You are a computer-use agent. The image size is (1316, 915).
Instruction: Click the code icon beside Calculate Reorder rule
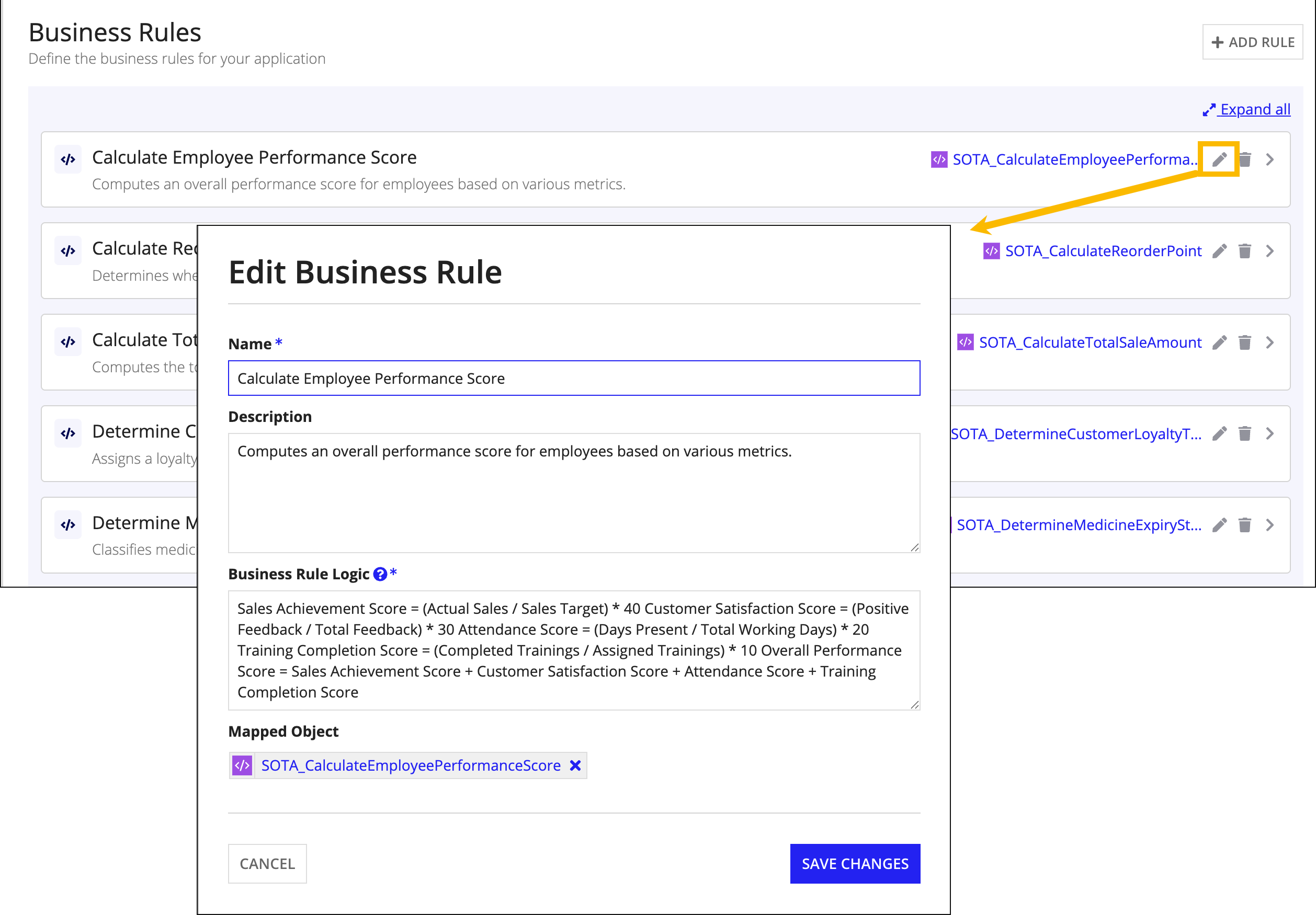click(x=68, y=251)
